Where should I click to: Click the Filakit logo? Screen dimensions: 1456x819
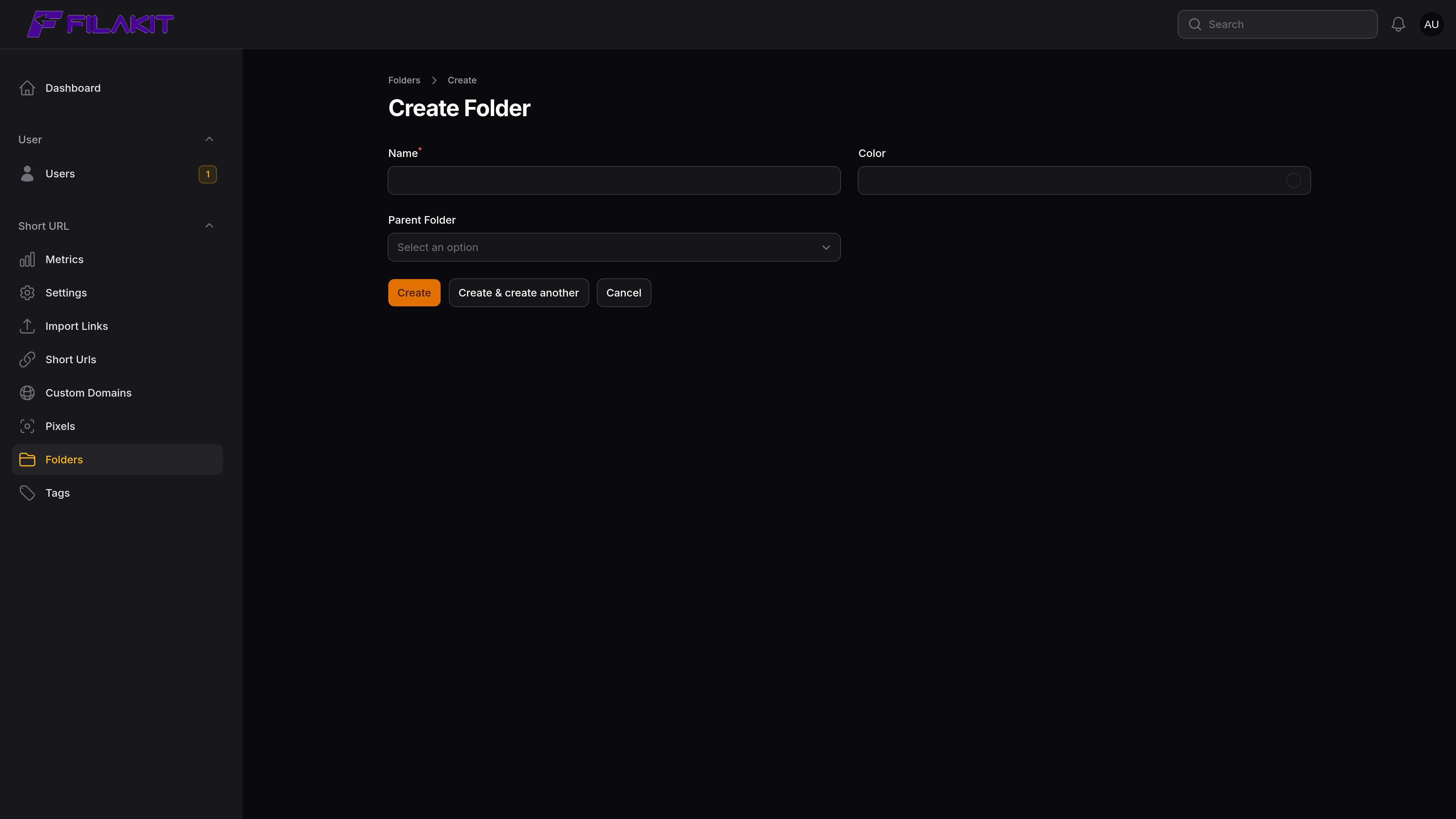(x=101, y=24)
